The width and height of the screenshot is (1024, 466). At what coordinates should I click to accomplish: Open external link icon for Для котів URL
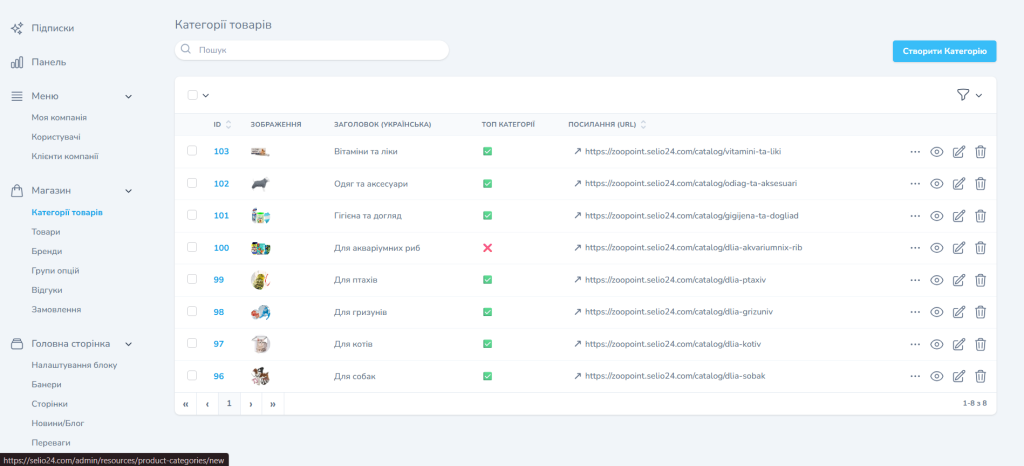pyautogui.click(x=577, y=344)
